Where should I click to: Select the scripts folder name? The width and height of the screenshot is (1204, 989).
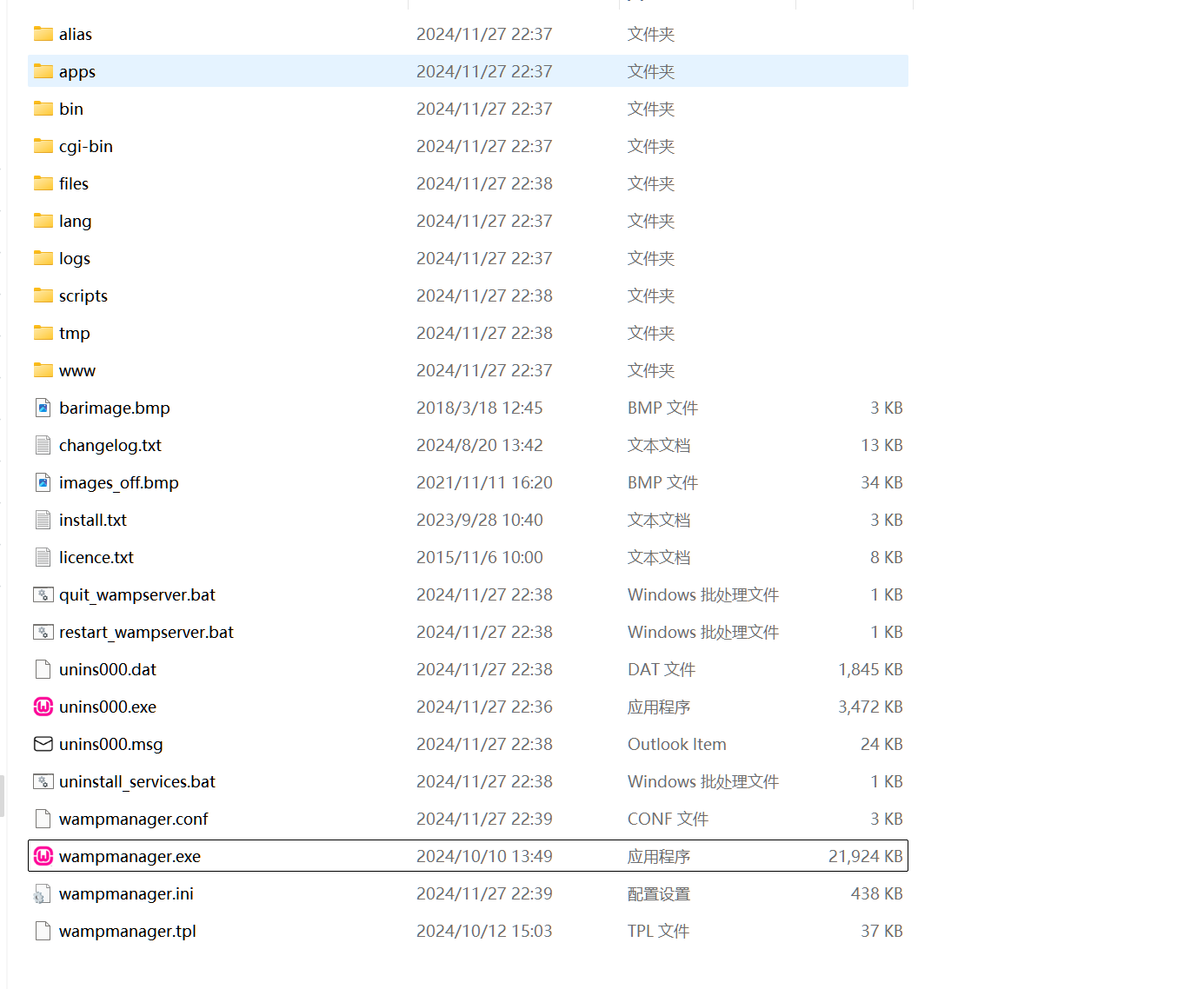pos(83,295)
